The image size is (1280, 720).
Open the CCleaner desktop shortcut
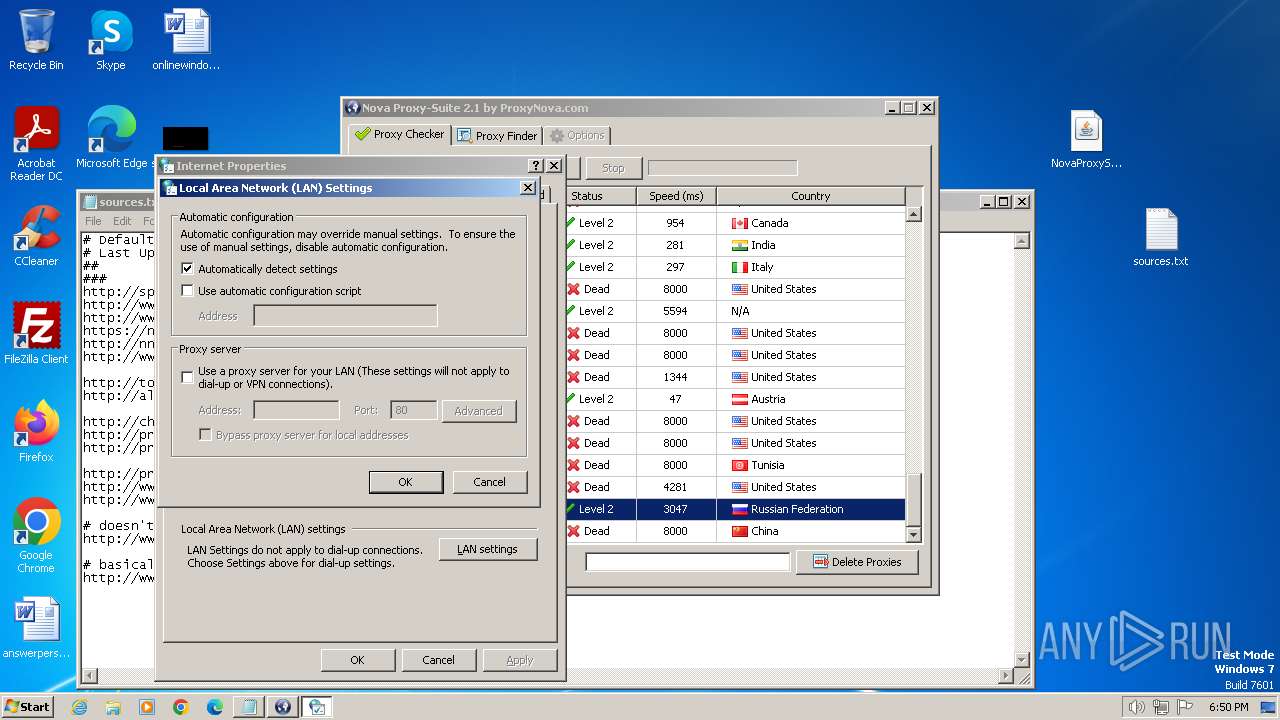tap(36, 236)
